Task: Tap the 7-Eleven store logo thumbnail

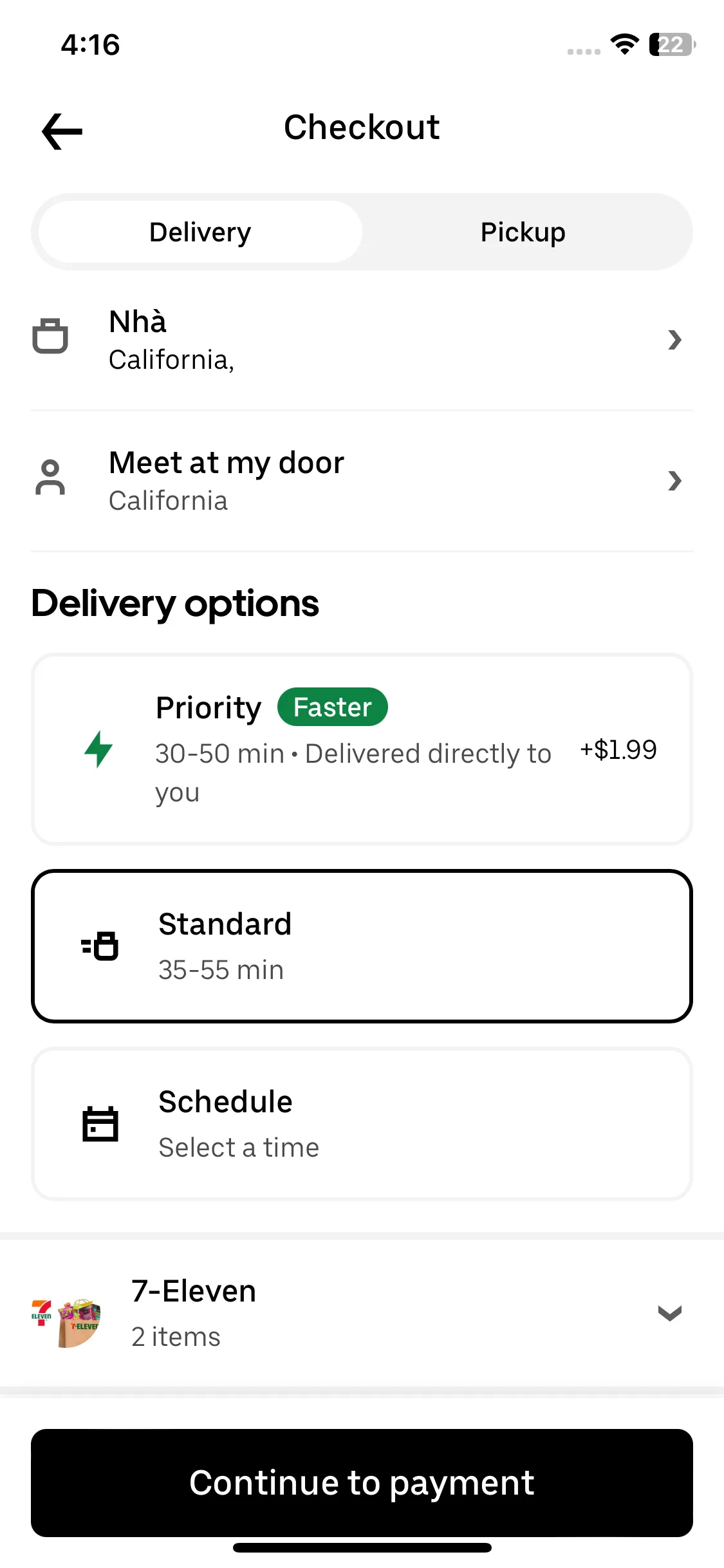Action: pos(66,1323)
